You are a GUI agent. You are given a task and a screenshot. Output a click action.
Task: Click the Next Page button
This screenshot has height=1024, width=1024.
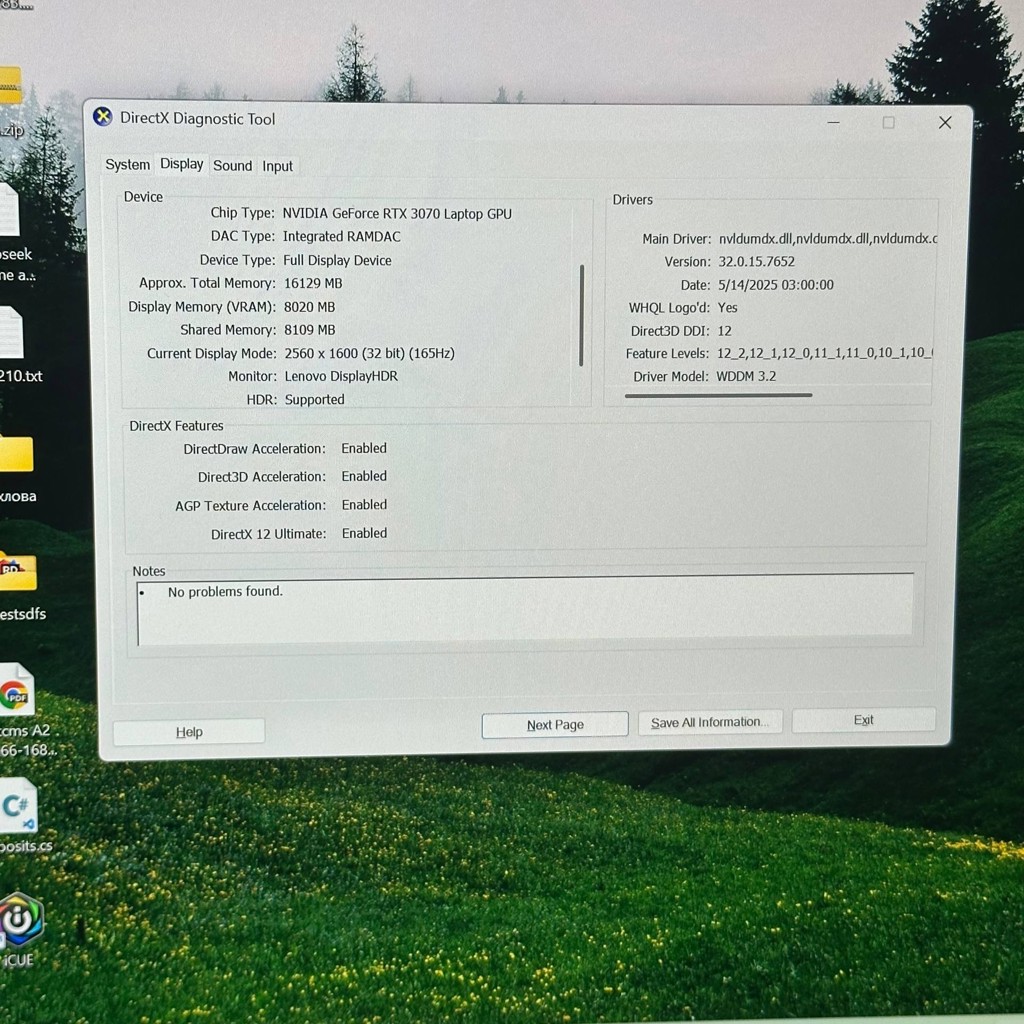pos(555,725)
